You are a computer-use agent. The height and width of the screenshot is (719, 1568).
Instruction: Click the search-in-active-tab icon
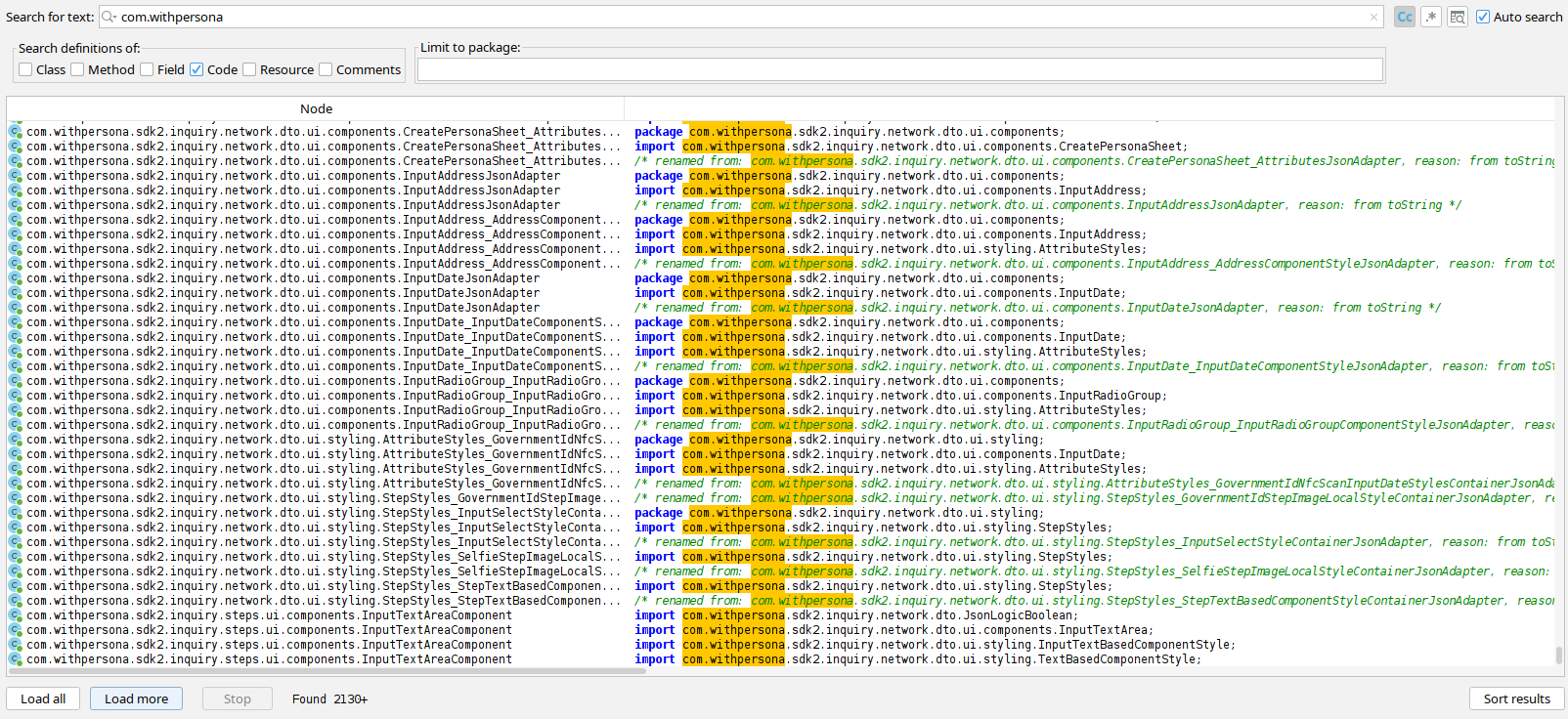pyautogui.click(x=1458, y=17)
